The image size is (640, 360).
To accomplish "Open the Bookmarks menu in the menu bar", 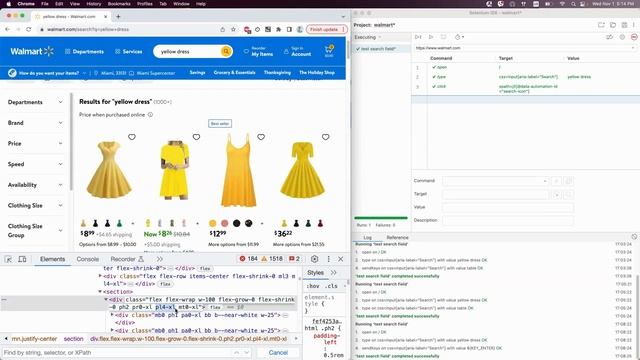I will (x=119, y=4).
